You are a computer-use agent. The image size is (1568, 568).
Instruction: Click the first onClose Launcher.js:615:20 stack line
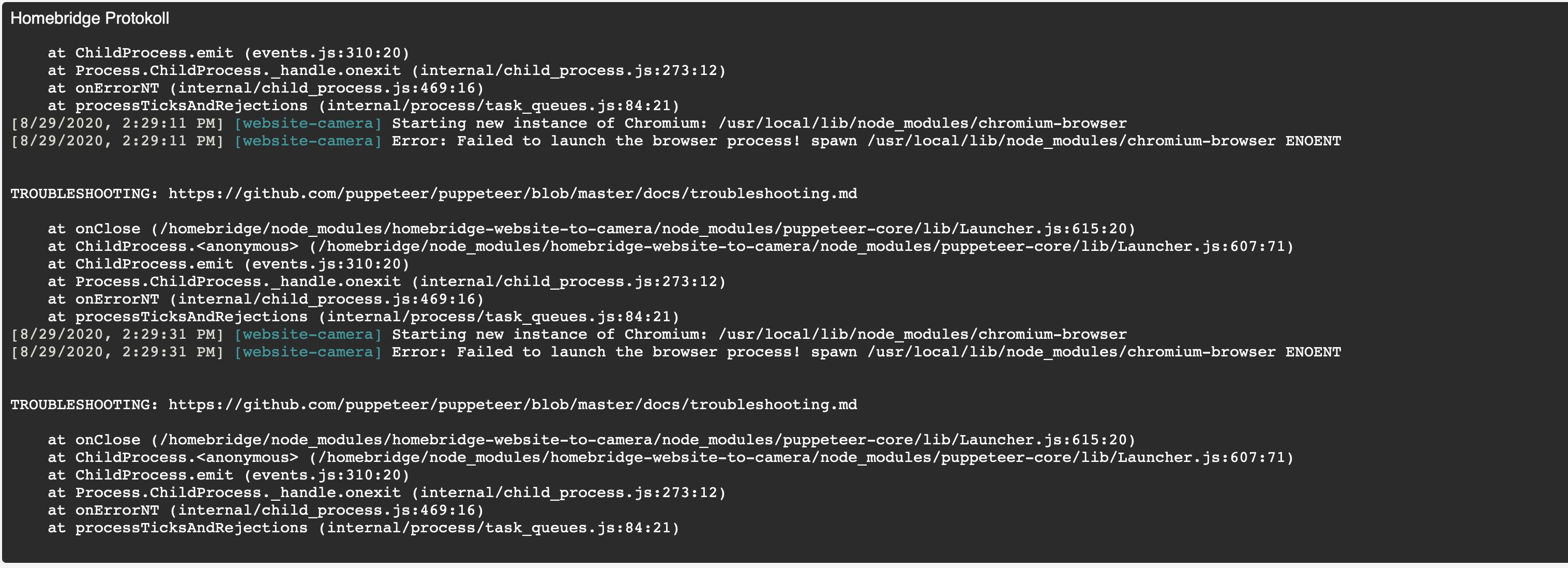coord(591,229)
